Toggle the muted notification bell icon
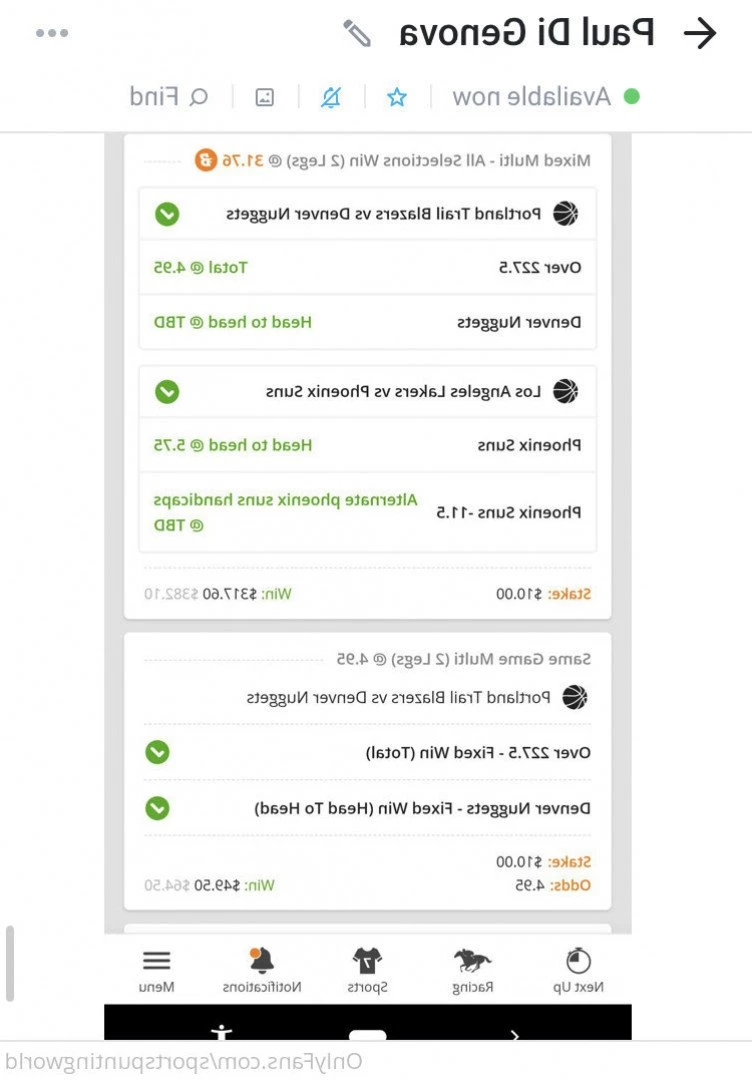This screenshot has width=752, height=1080. point(331,97)
